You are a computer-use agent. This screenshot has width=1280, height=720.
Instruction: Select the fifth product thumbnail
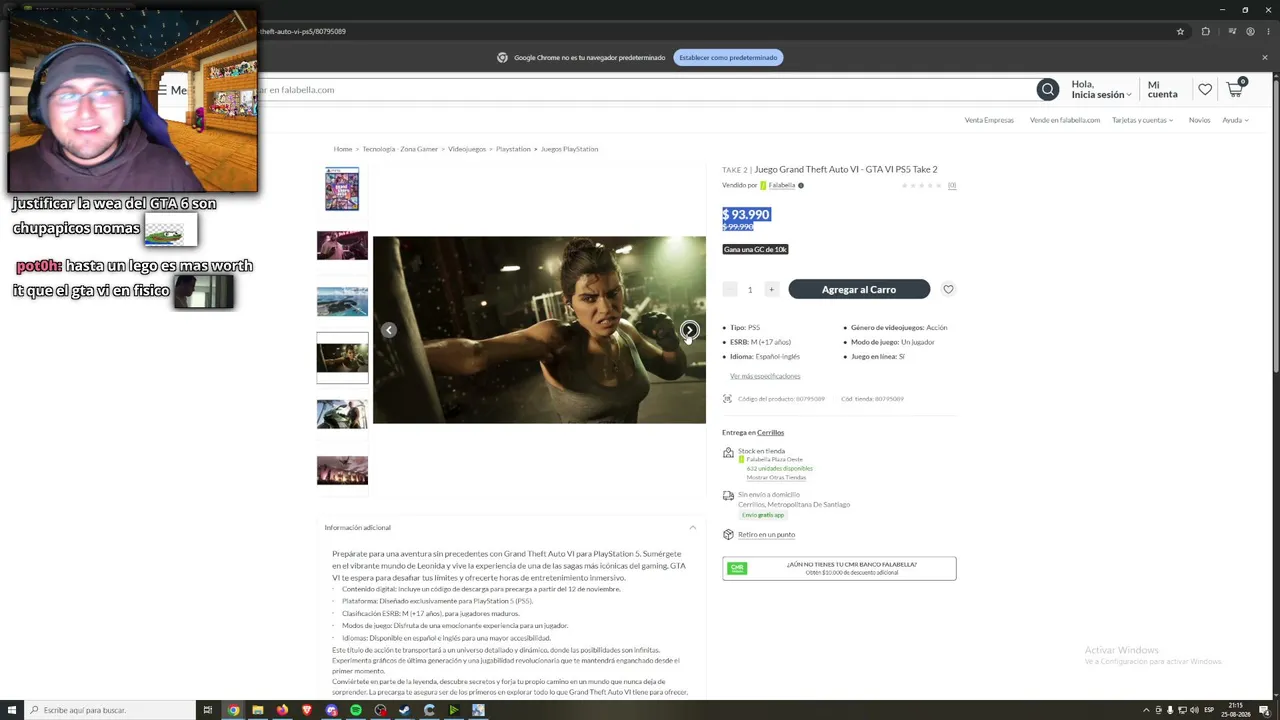tap(342, 414)
